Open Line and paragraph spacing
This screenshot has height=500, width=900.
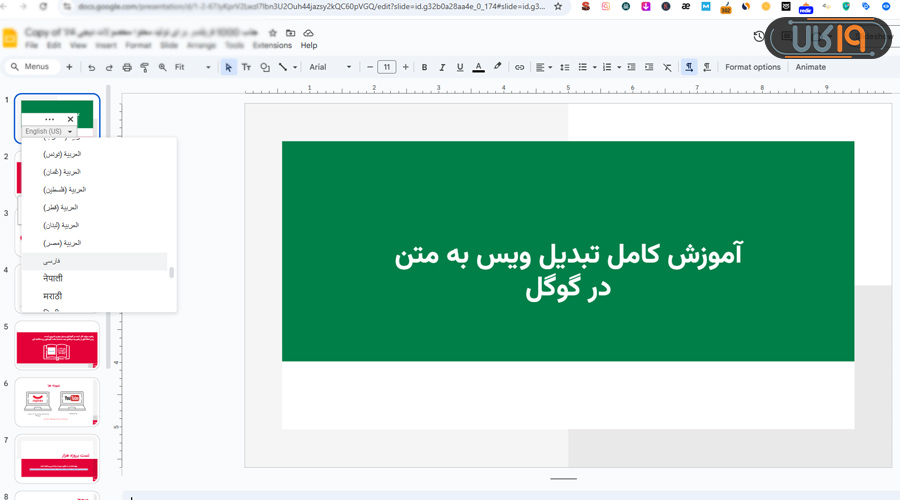coord(565,67)
